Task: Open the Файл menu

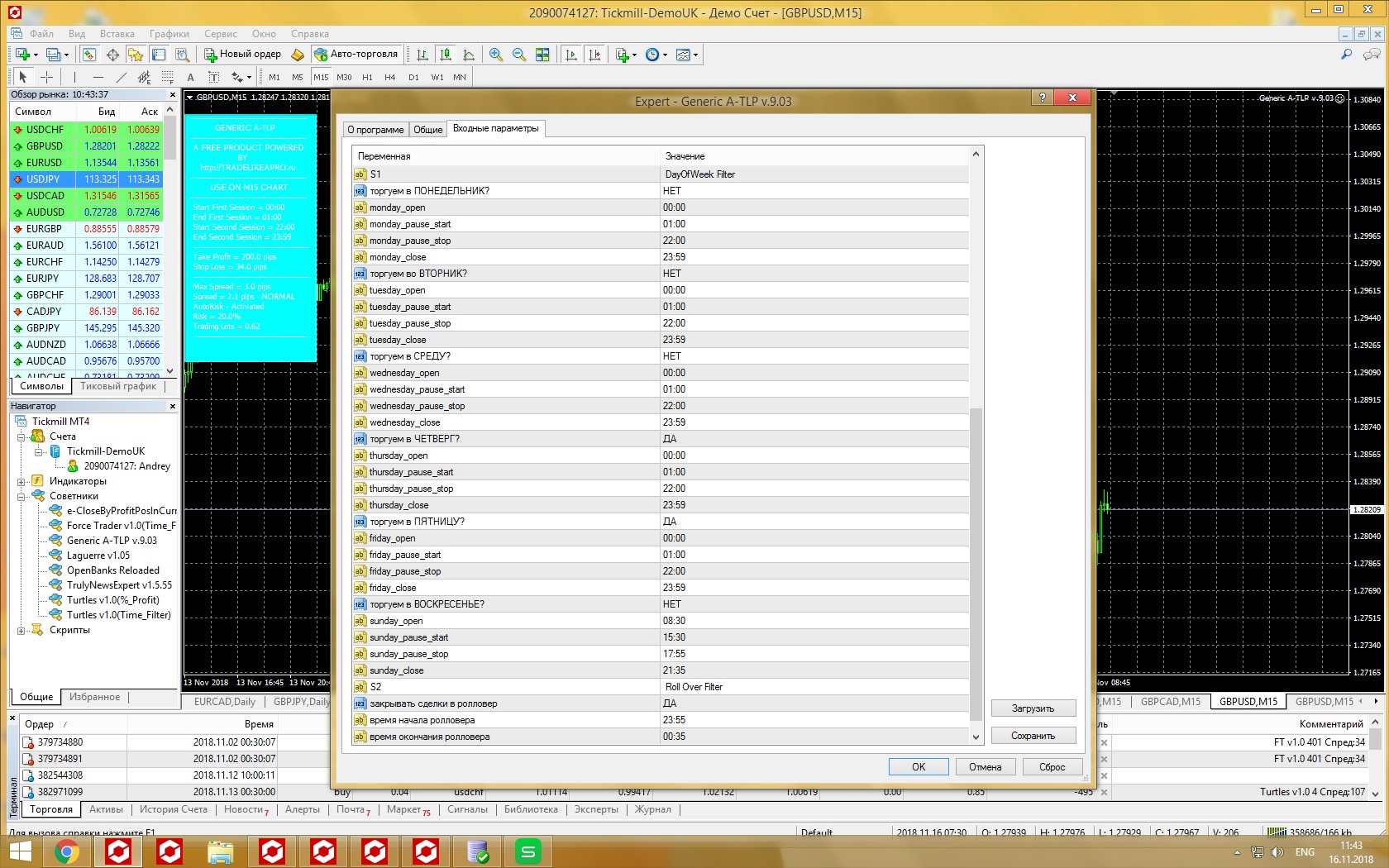Action: click(41, 34)
